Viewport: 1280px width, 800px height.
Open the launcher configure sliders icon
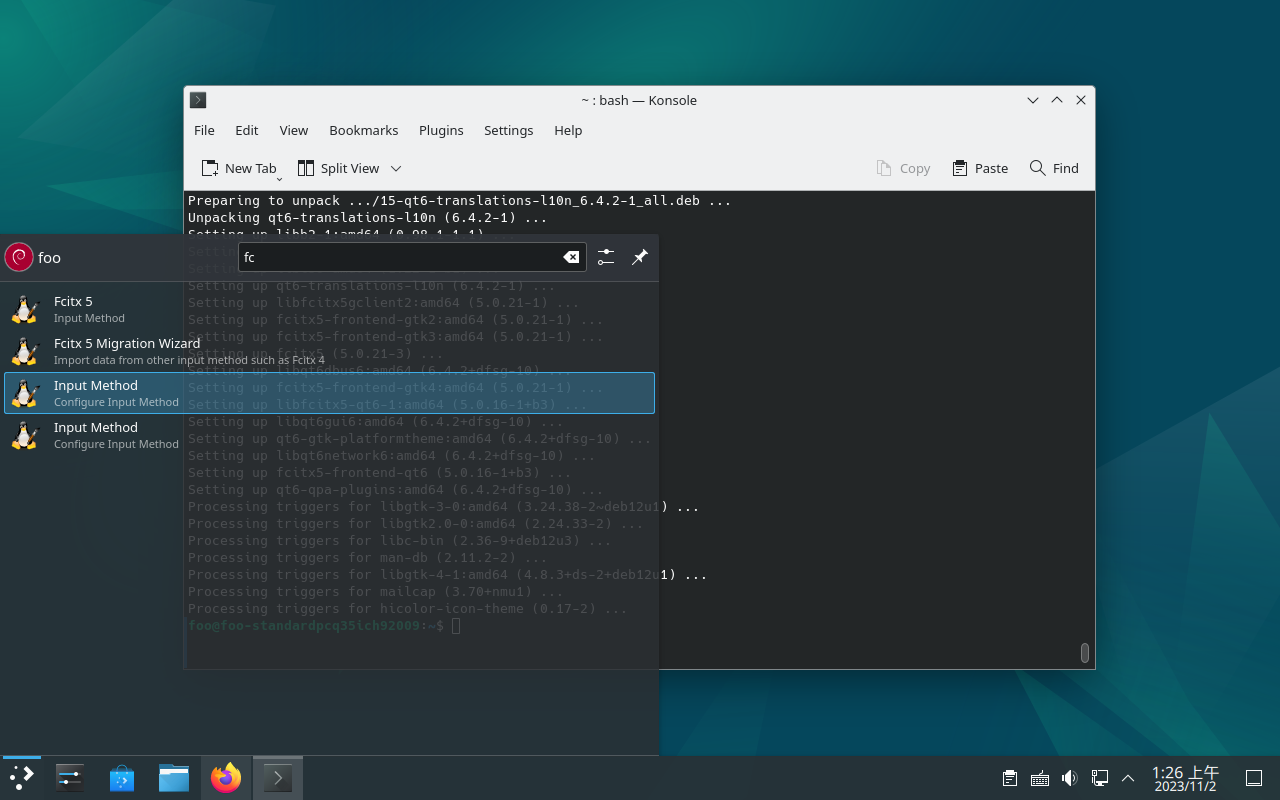point(606,257)
